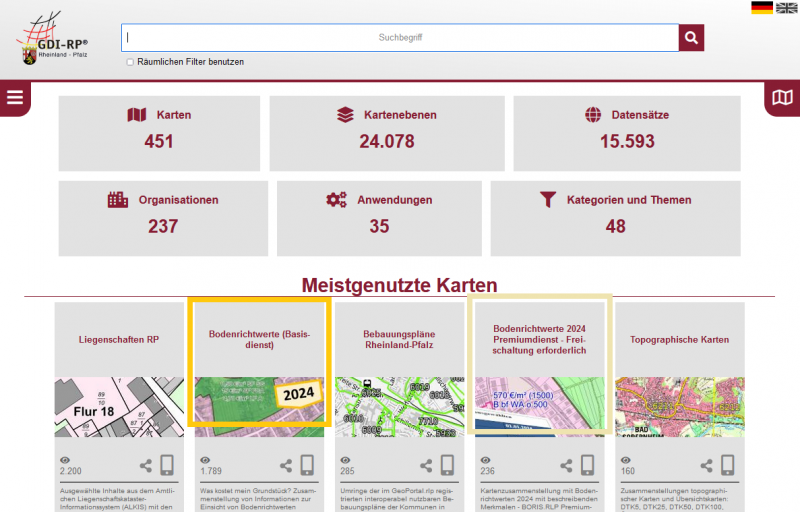
Task: Open Bebauungspläne Rheinland-Pfalz title link
Action: (399, 340)
